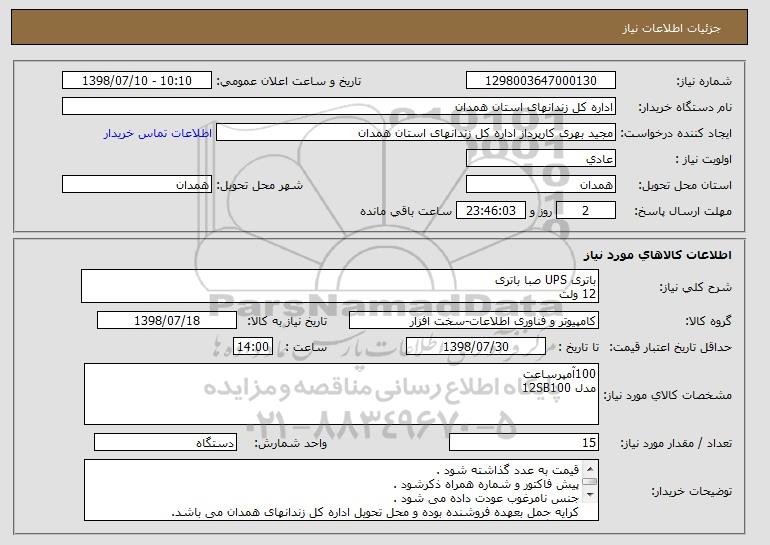The image size is (770, 545).
Task: Click the گروه کالا label
Action: point(709,321)
